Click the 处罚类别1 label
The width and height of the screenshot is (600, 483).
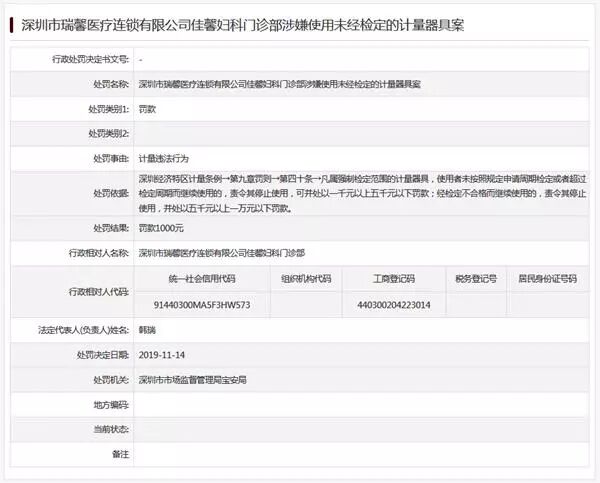pyautogui.click(x=109, y=109)
